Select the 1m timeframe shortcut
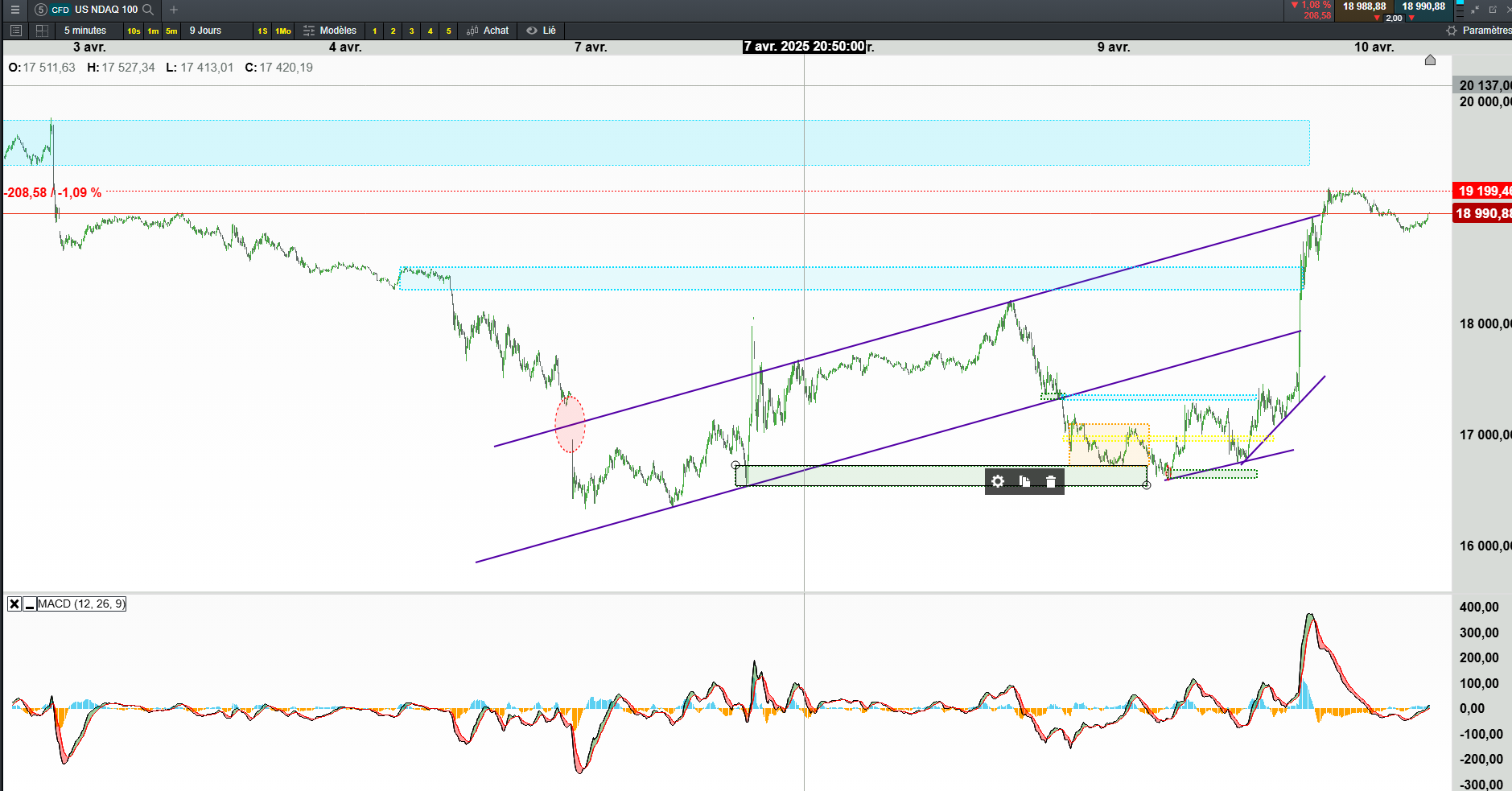 [x=153, y=31]
